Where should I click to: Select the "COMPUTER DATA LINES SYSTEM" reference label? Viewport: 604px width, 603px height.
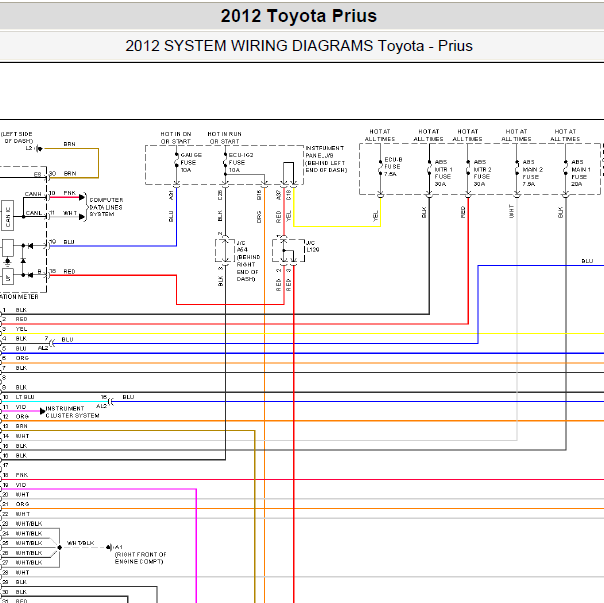106,207
